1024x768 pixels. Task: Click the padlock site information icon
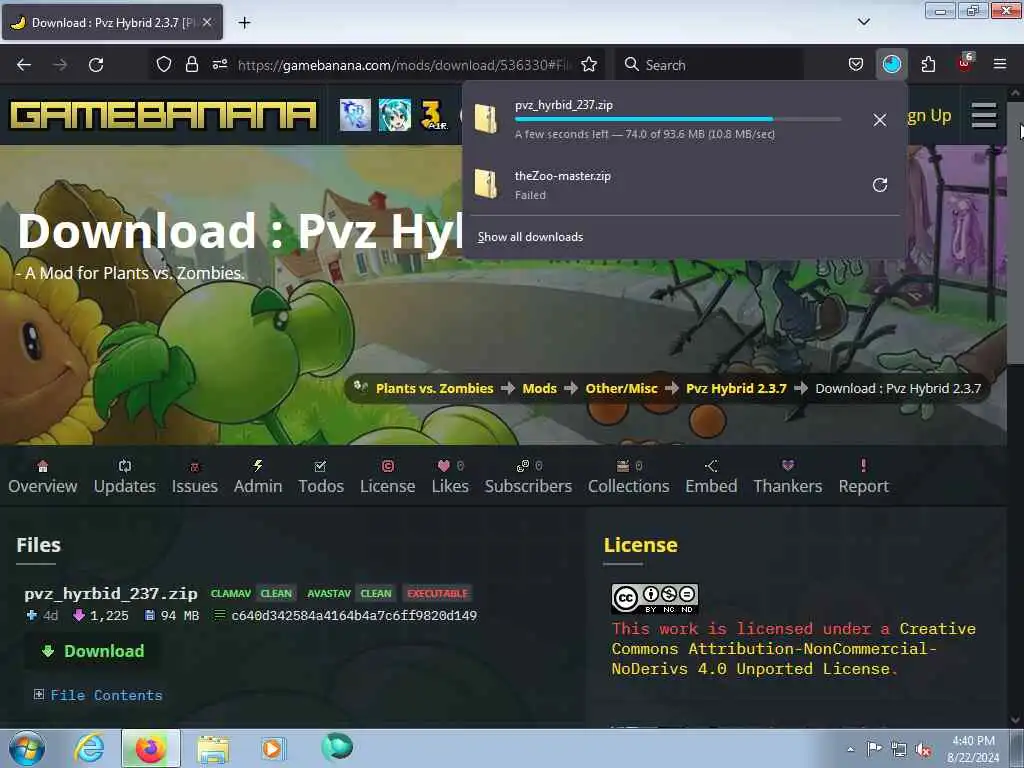tap(191, 64)
